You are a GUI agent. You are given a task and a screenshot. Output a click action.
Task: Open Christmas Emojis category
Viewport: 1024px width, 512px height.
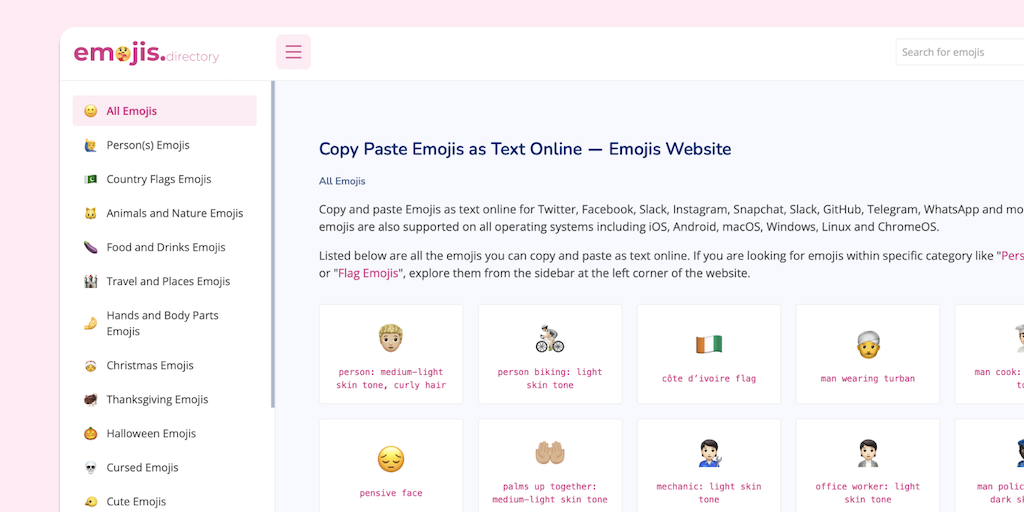point(165,365)
